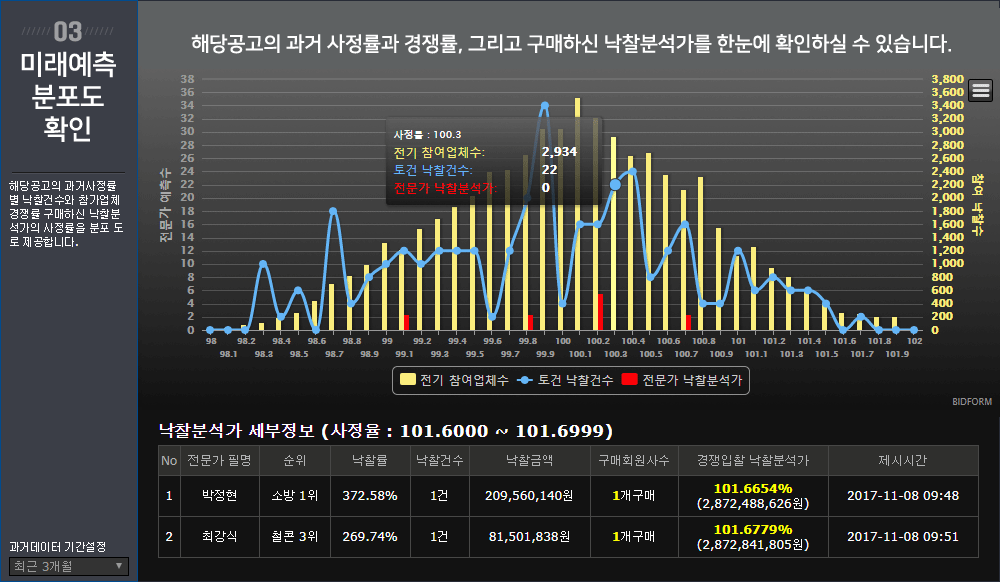
Task: Click 1개구매 in the 박정현 row
Action: click(634, 495)
